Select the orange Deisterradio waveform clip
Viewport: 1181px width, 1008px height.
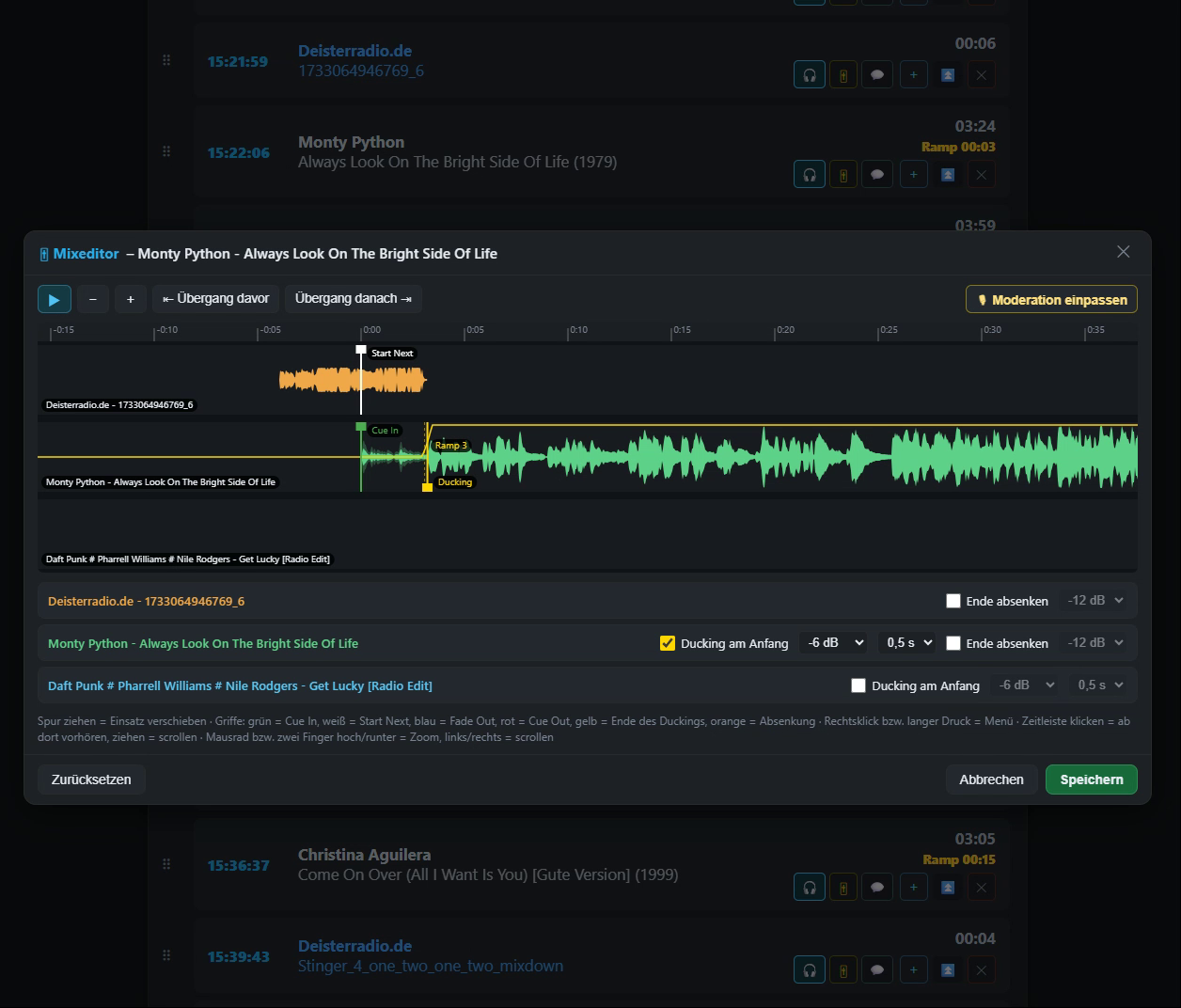tap(353, 380)
